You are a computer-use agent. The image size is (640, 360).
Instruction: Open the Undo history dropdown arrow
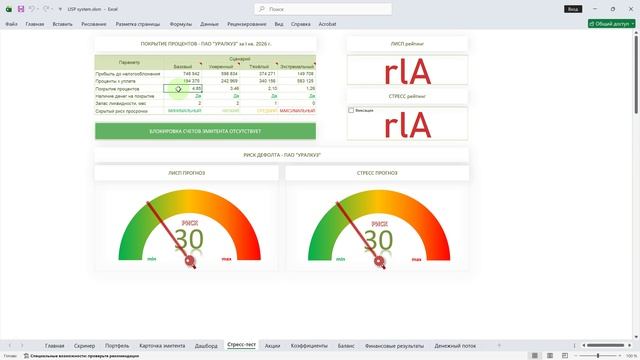coord(38,9)
